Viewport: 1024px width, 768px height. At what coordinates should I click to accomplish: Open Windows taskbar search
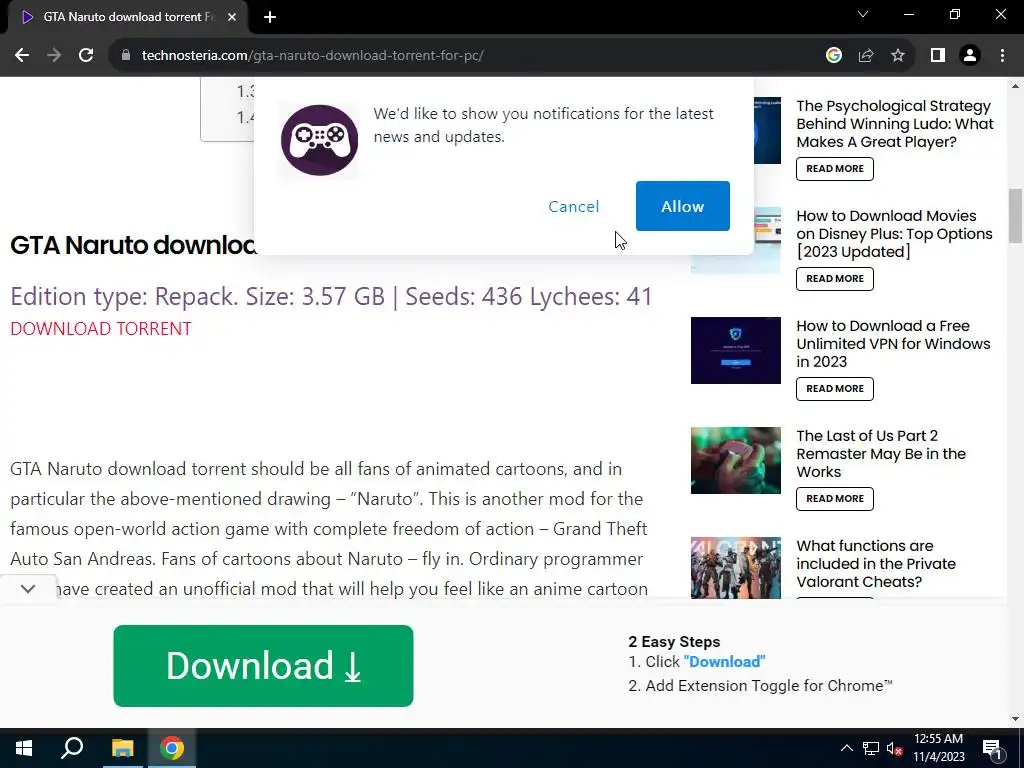72,748
